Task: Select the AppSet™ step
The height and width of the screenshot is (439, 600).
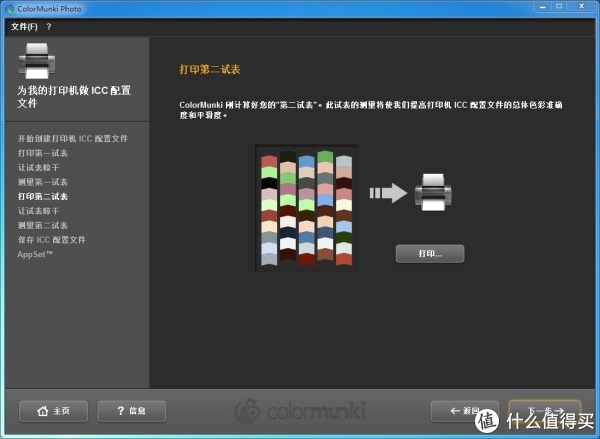Action: (35, 254)
